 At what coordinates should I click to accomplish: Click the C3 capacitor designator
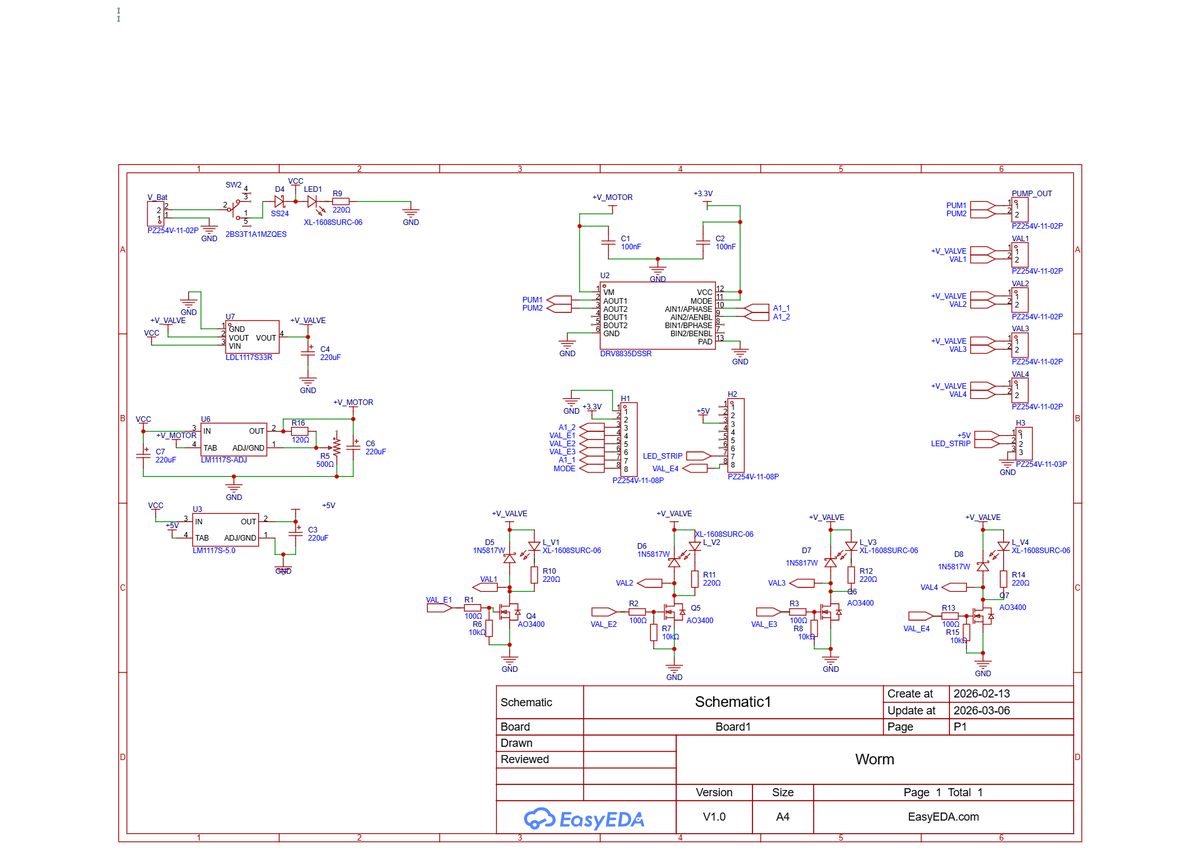[x=312, y=529]
